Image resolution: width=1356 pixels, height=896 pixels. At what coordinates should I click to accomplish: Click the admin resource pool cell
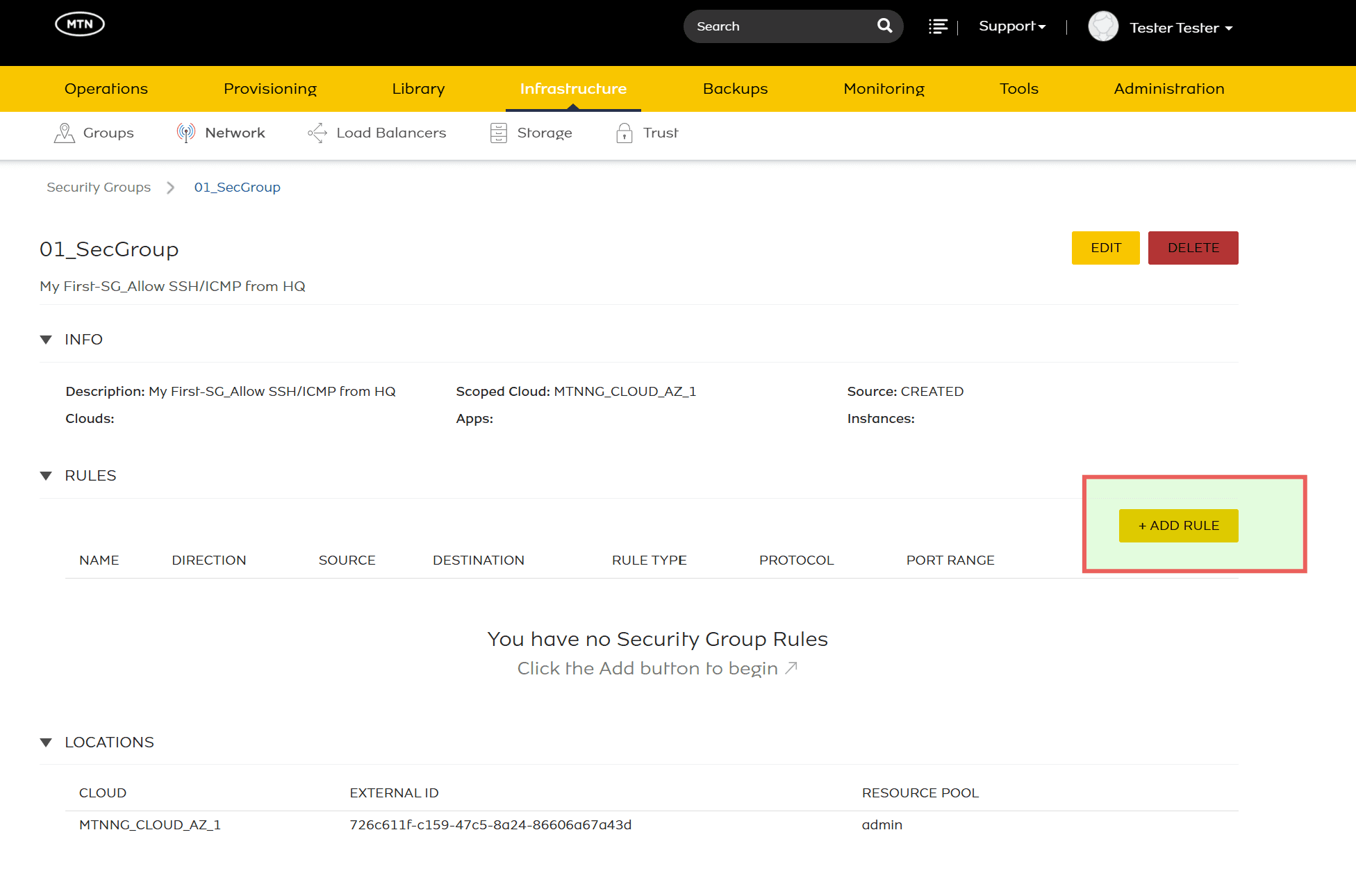882,825
